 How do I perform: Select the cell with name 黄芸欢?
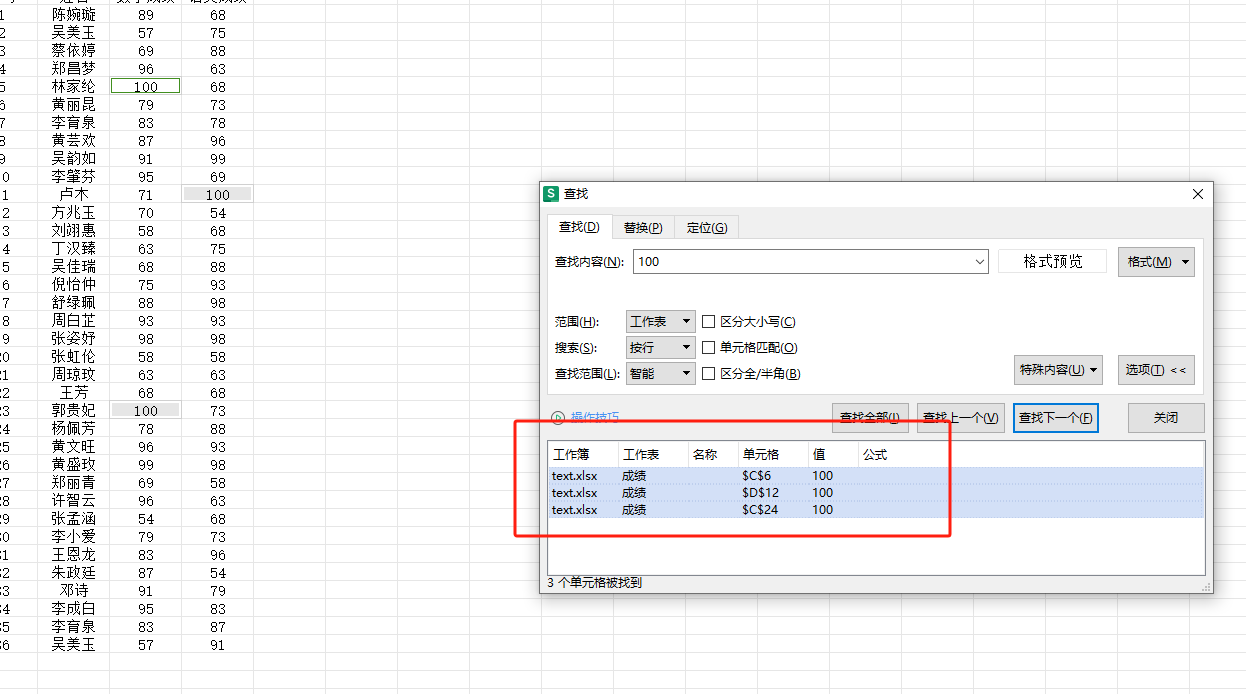[x=74, y=141]
